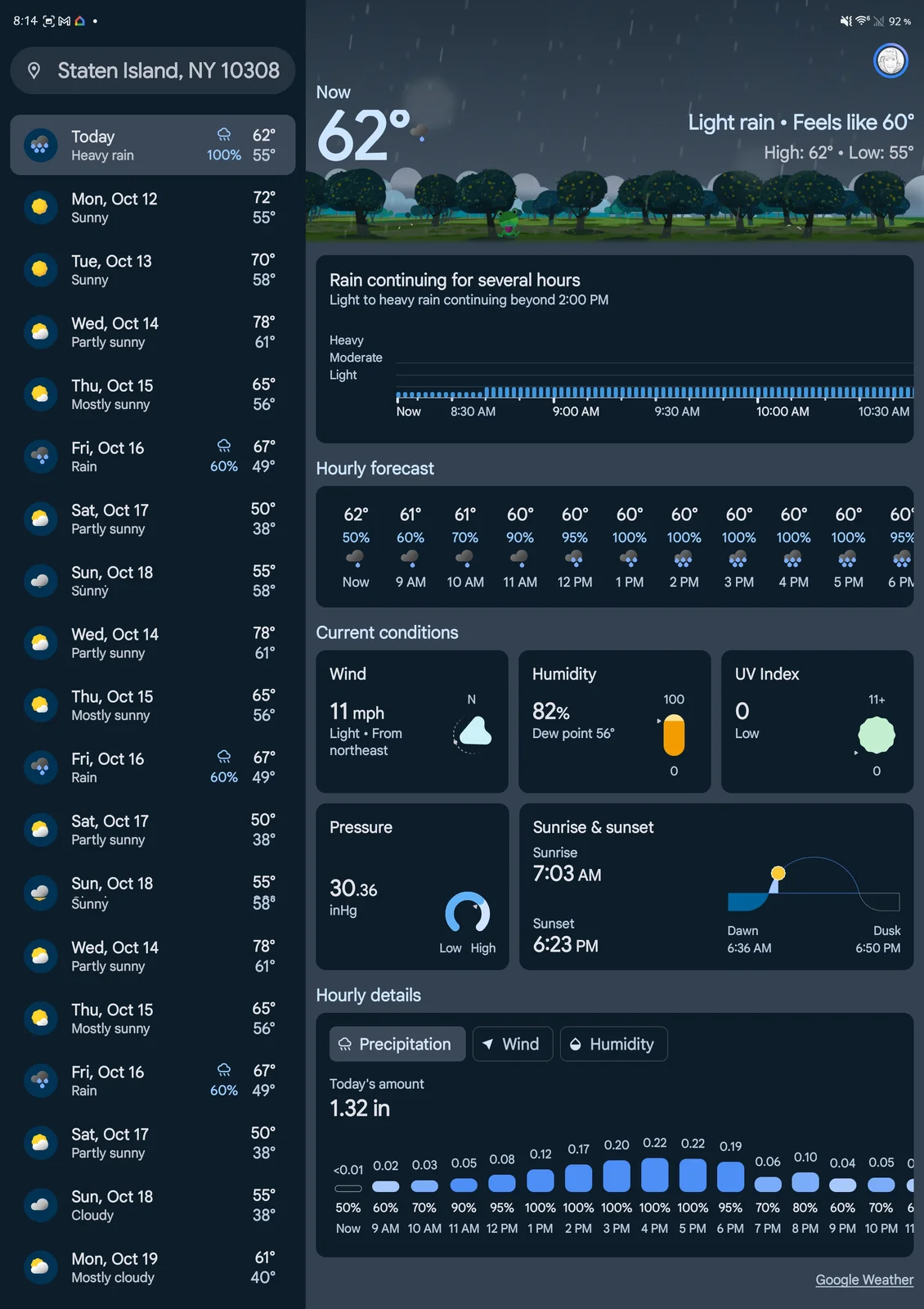924x1309 pixels.
Task: Click the 0.10 precipitation bar for 8 PM
Action: (805, 1182)
